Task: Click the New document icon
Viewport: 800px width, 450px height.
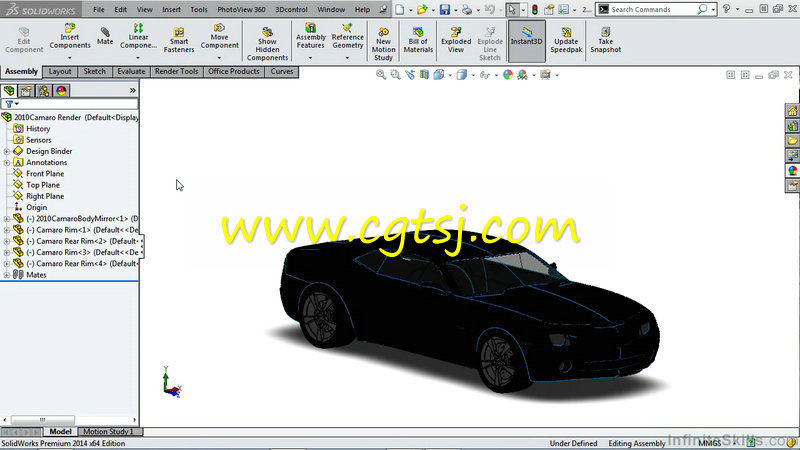Action: 399,9
